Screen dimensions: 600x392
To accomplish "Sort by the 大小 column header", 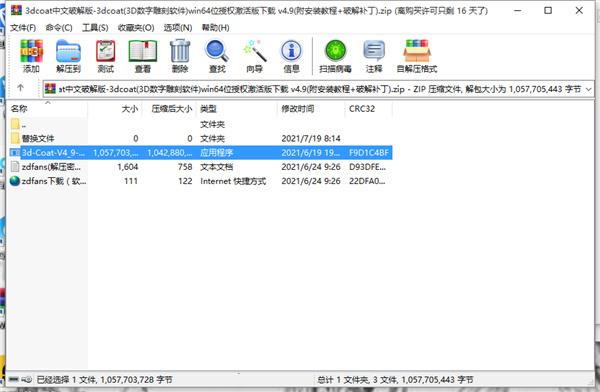I will 115,109.
